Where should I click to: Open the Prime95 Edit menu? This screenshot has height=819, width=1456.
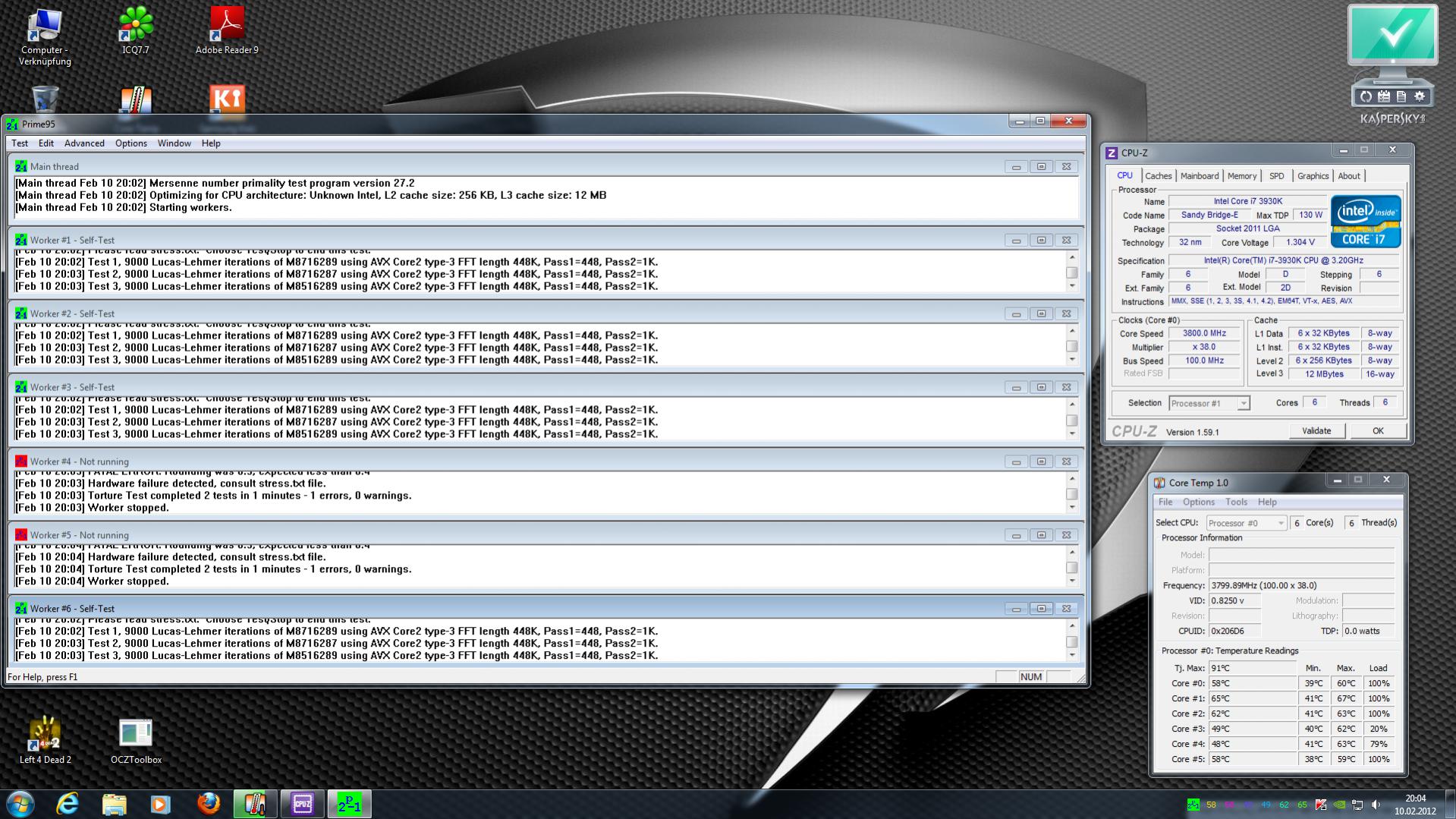[x=46, y=143]
